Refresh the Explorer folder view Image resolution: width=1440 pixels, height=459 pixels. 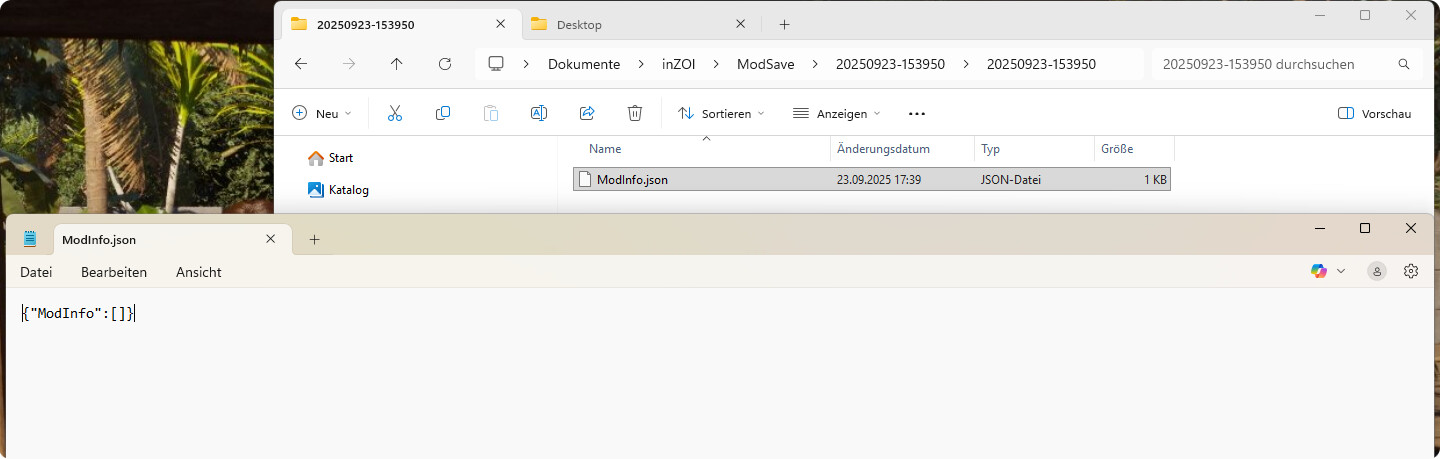(x=445, y=64)
